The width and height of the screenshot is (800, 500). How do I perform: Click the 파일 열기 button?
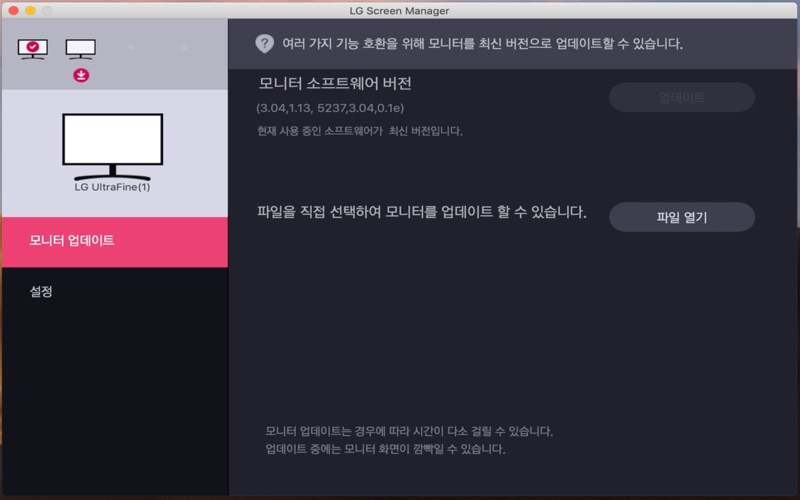pos(682,217)
